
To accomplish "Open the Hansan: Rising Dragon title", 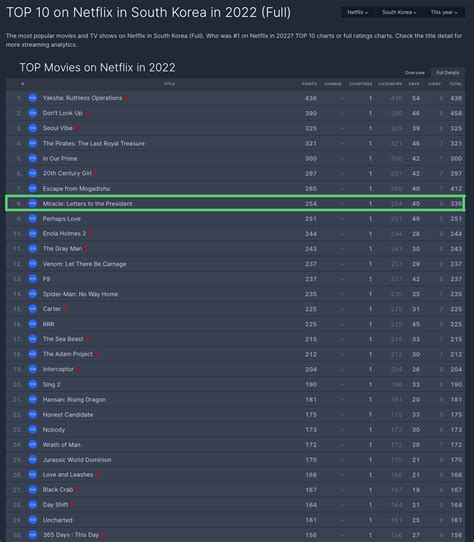I will tap(74, 400).
